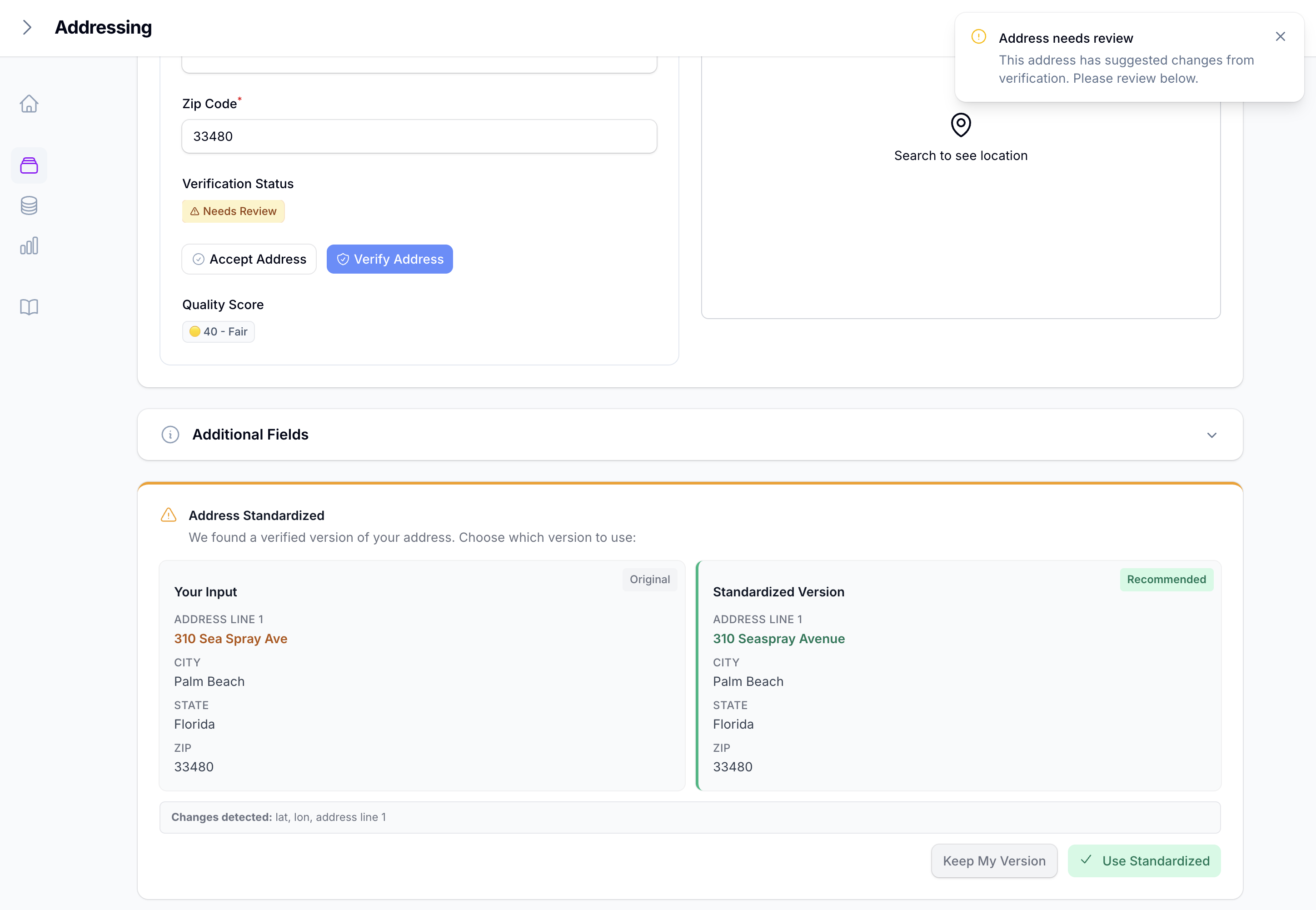Viewport: 1316px width, 910px height.
Task: Click the Addressing page title
Action: click(x=103, y=27)
